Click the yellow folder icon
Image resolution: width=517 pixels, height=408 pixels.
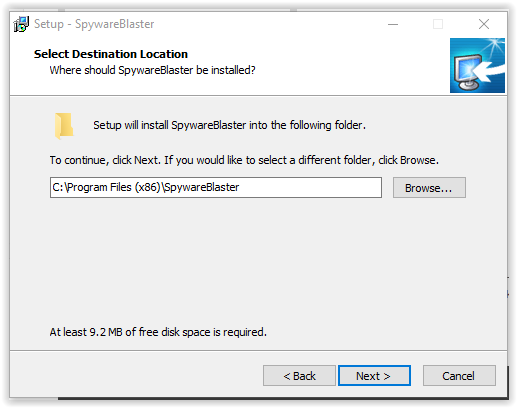(x=64, y=126)
